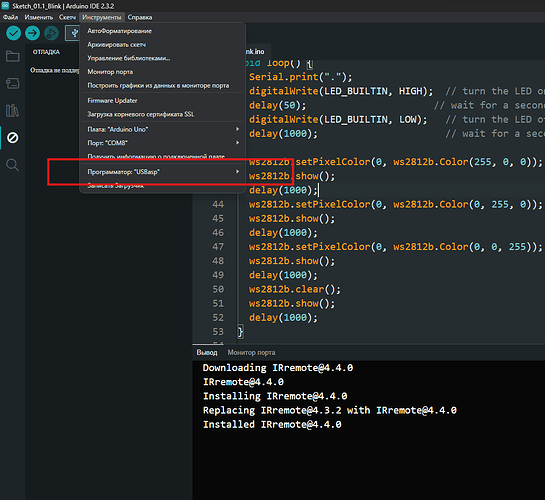
Task: Expand the Плата "Arduino Uno" submenu
Action: point(163,129)
